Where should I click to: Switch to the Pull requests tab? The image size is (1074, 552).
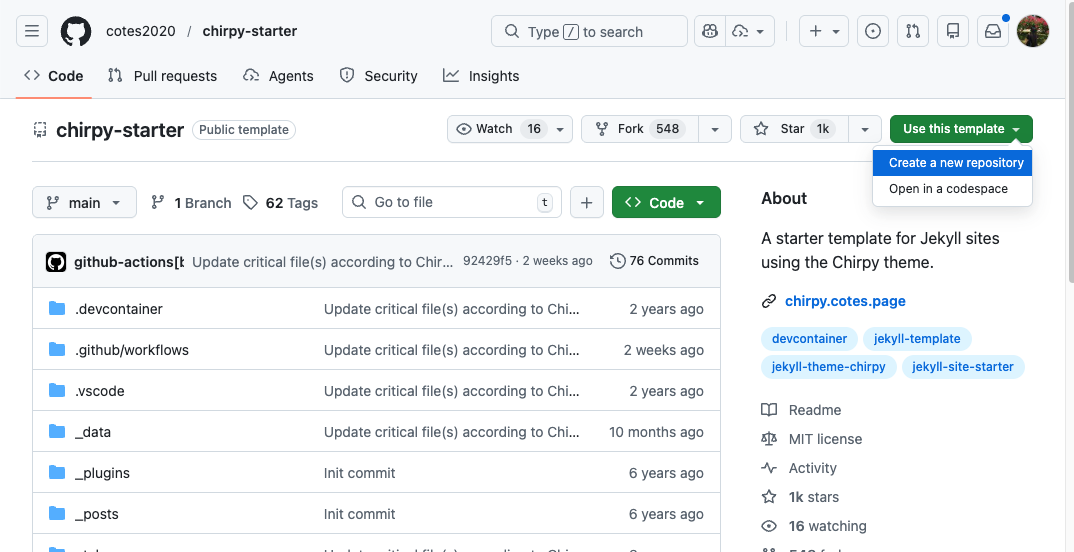click(x=162, y=76)
